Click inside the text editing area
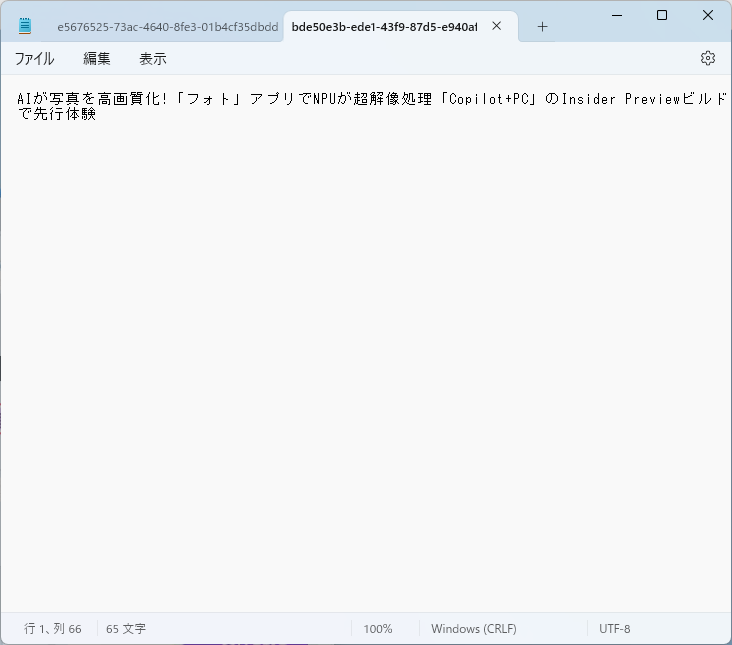732x645 pixels. pos(366,343)
